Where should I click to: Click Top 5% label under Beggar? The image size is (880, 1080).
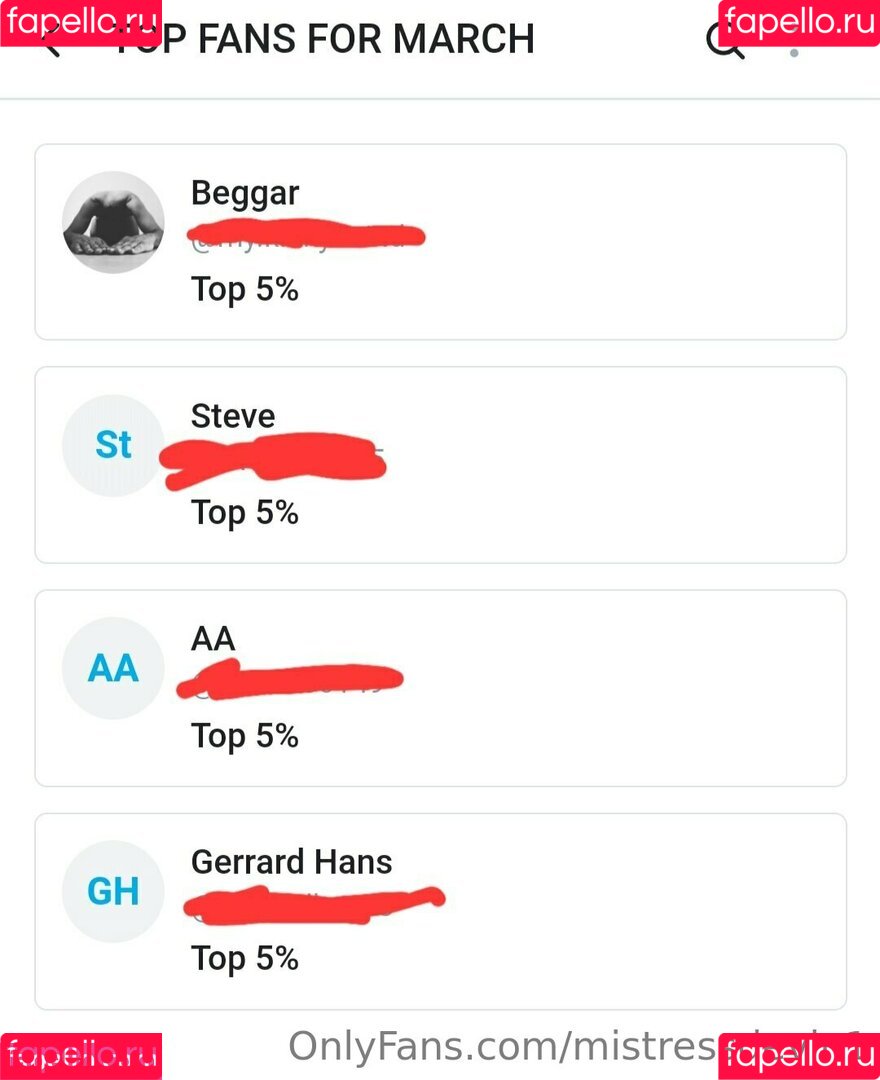click(245, 290)
